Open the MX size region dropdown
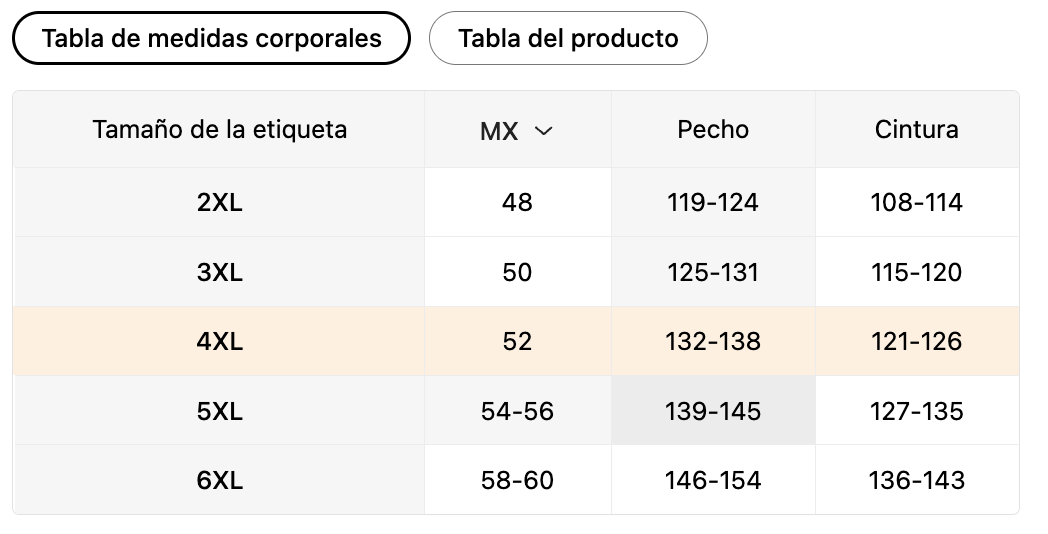The height and width of the screenshot is (534, 1048). click(517, 130)
